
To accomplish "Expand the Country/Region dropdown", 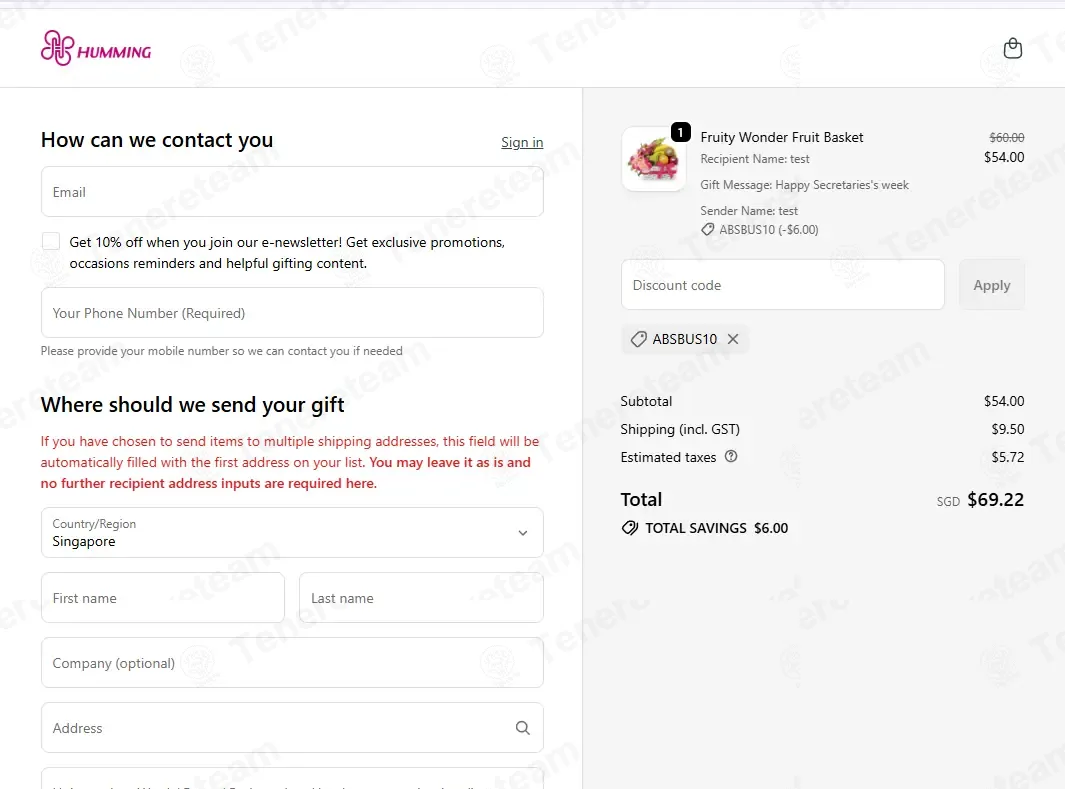I will click(x=292, y=532).
